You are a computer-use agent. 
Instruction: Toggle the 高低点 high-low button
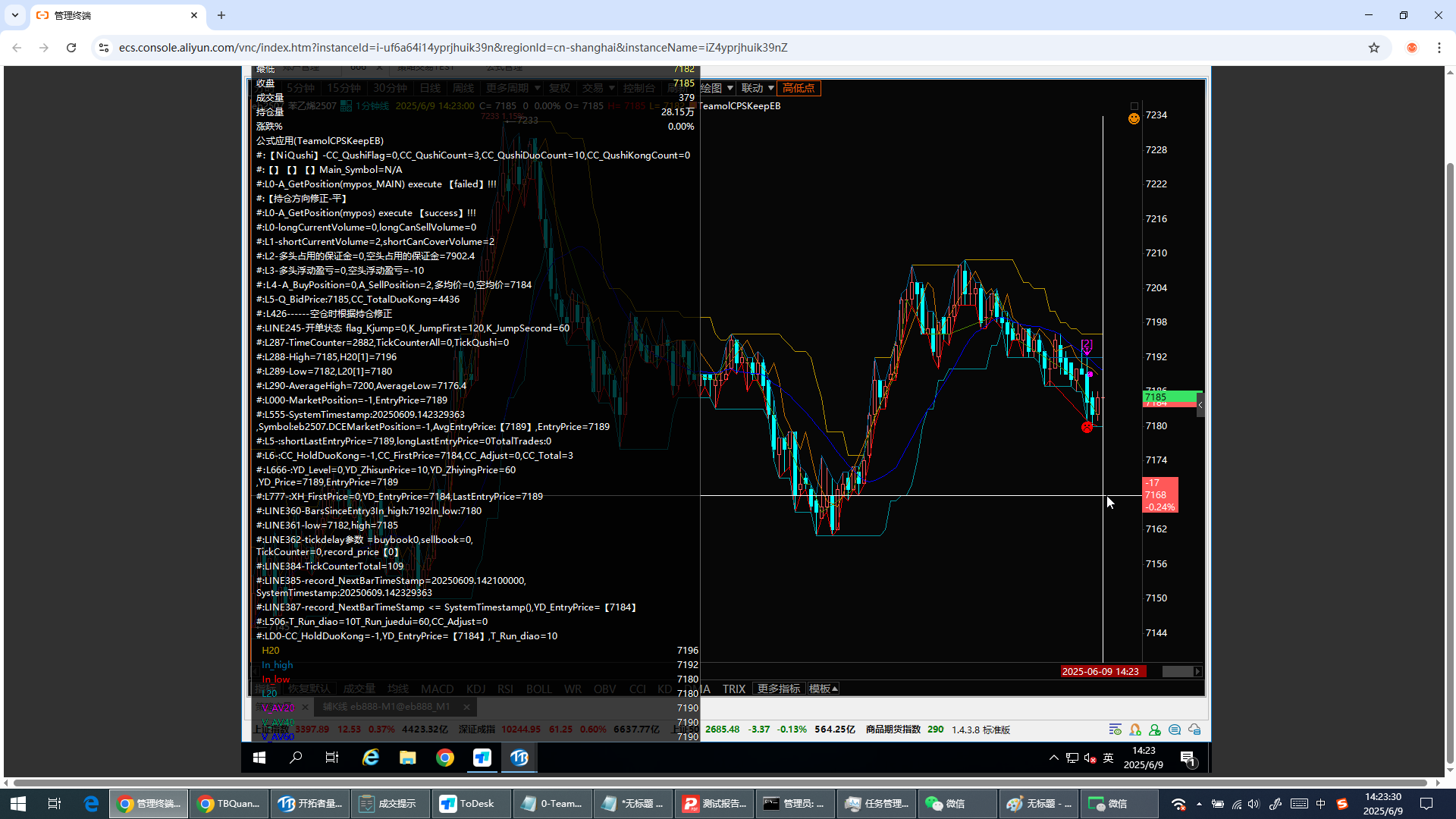799,88
